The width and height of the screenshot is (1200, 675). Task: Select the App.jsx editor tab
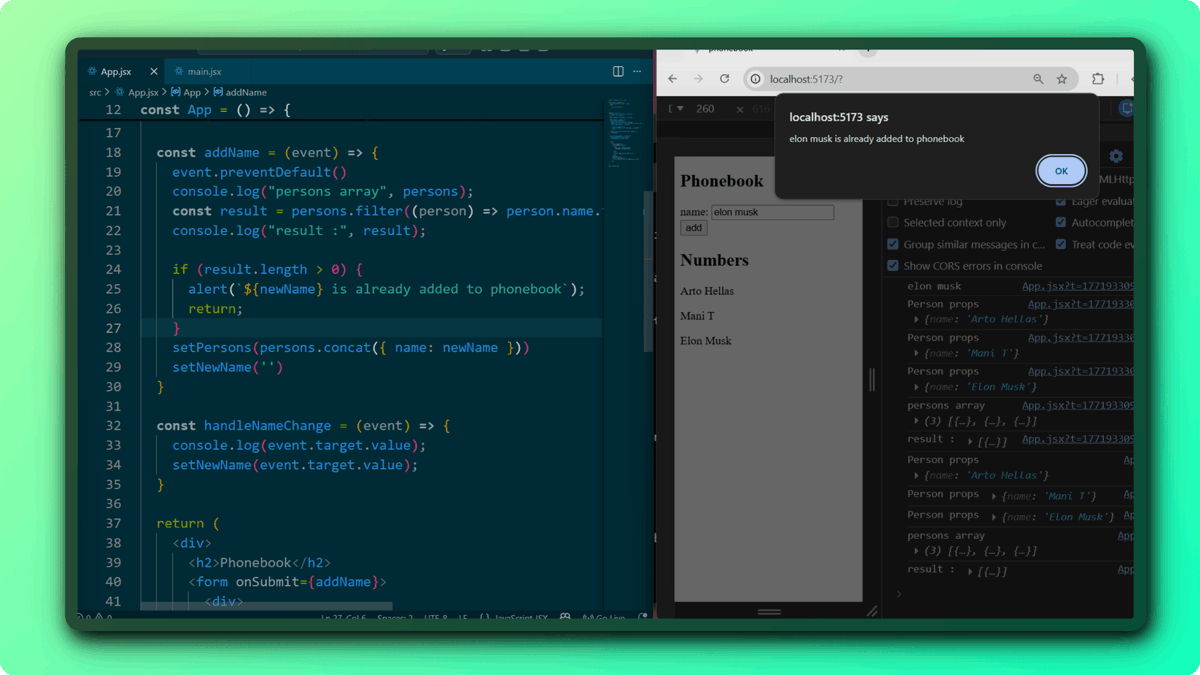click(x=116, y=72)
